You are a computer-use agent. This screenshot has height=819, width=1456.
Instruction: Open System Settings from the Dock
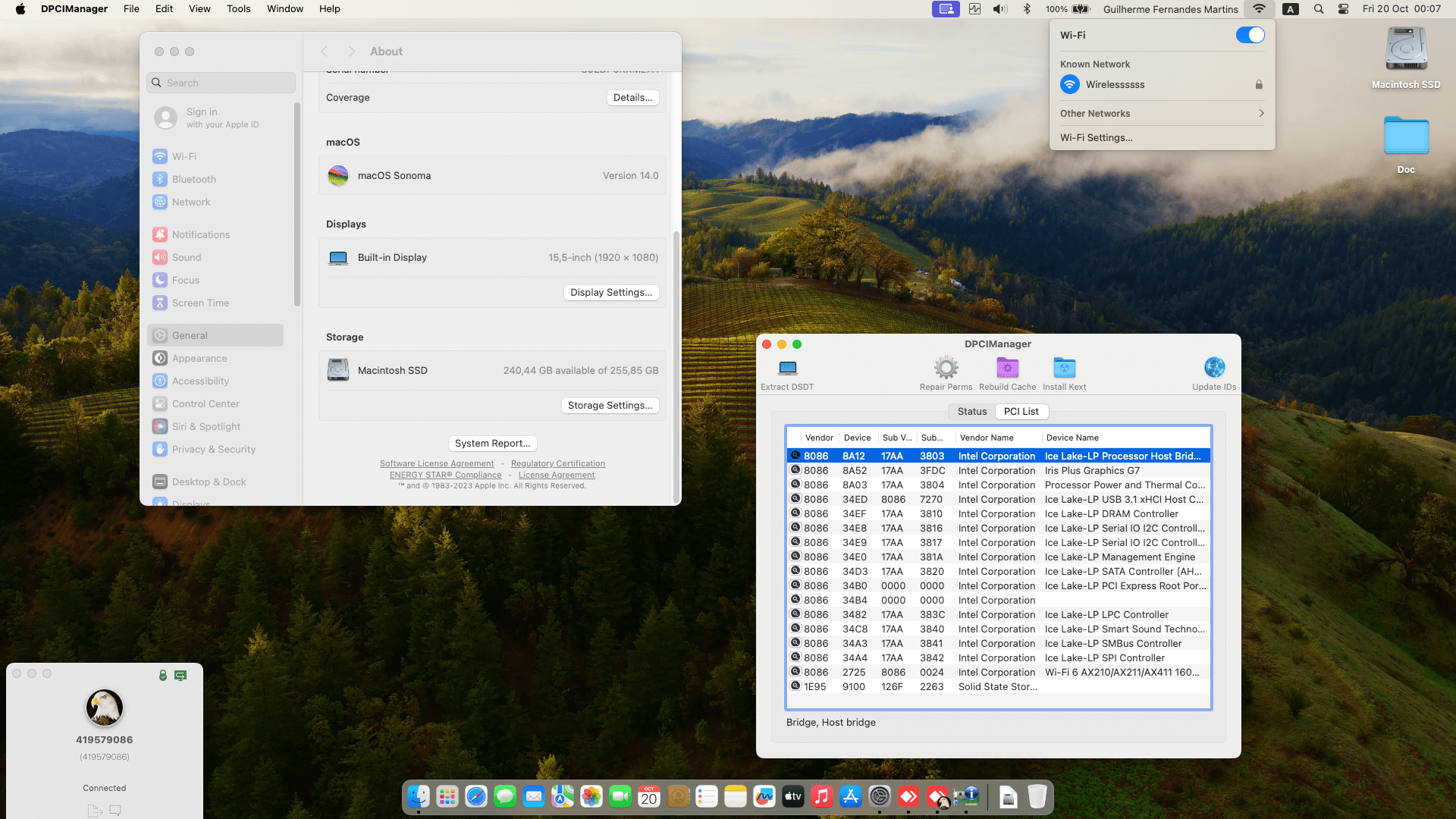[x=880, y=797]
